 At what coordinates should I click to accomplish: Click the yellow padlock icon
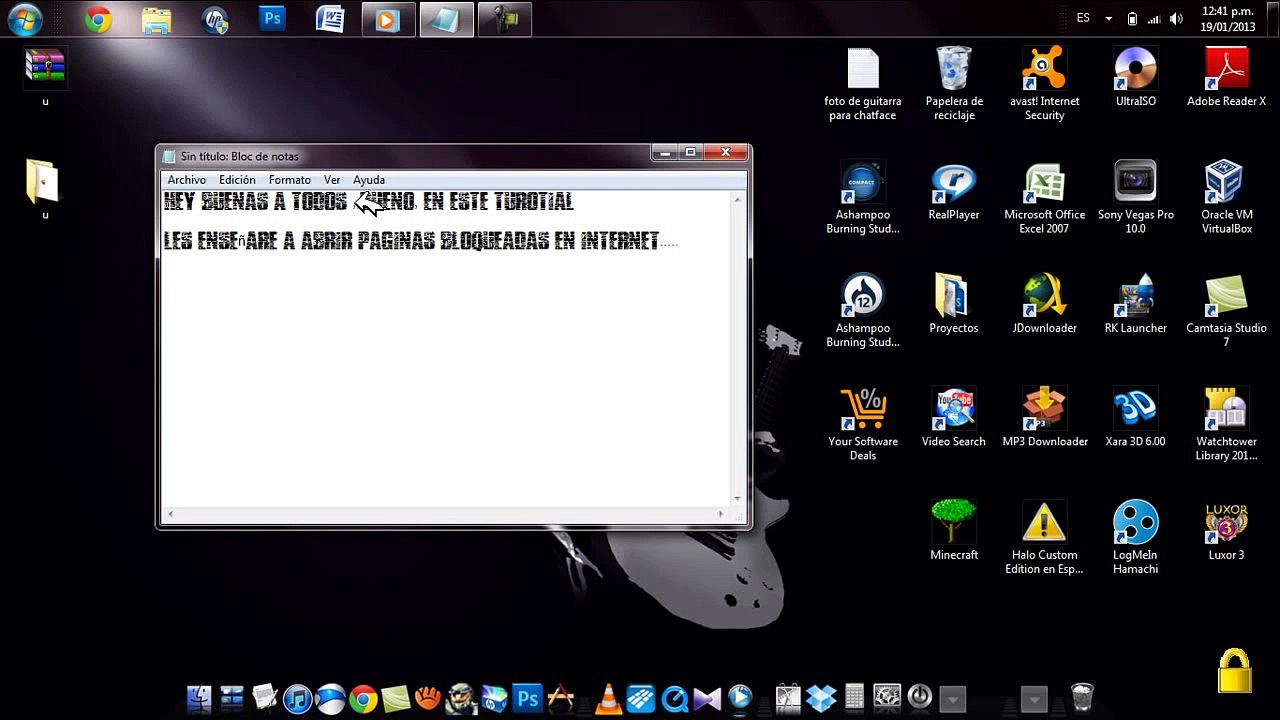point(1234,671)
